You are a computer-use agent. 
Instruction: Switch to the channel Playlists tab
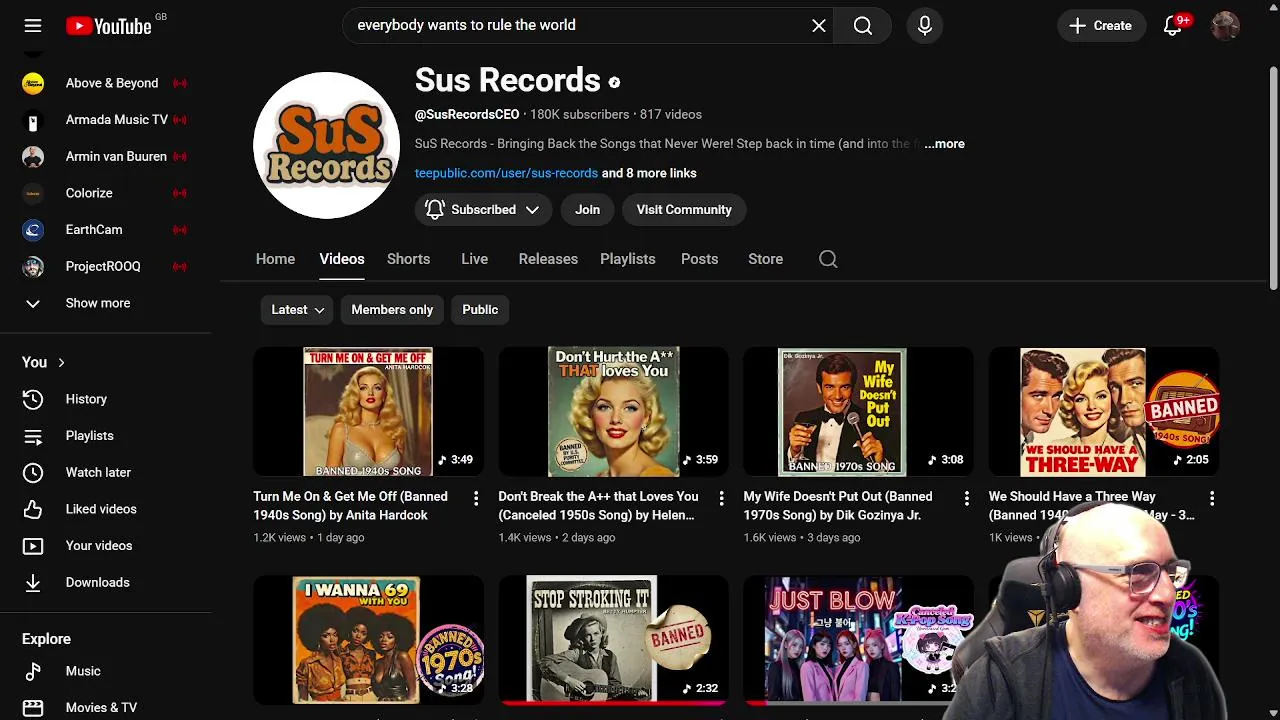[628, 259]
